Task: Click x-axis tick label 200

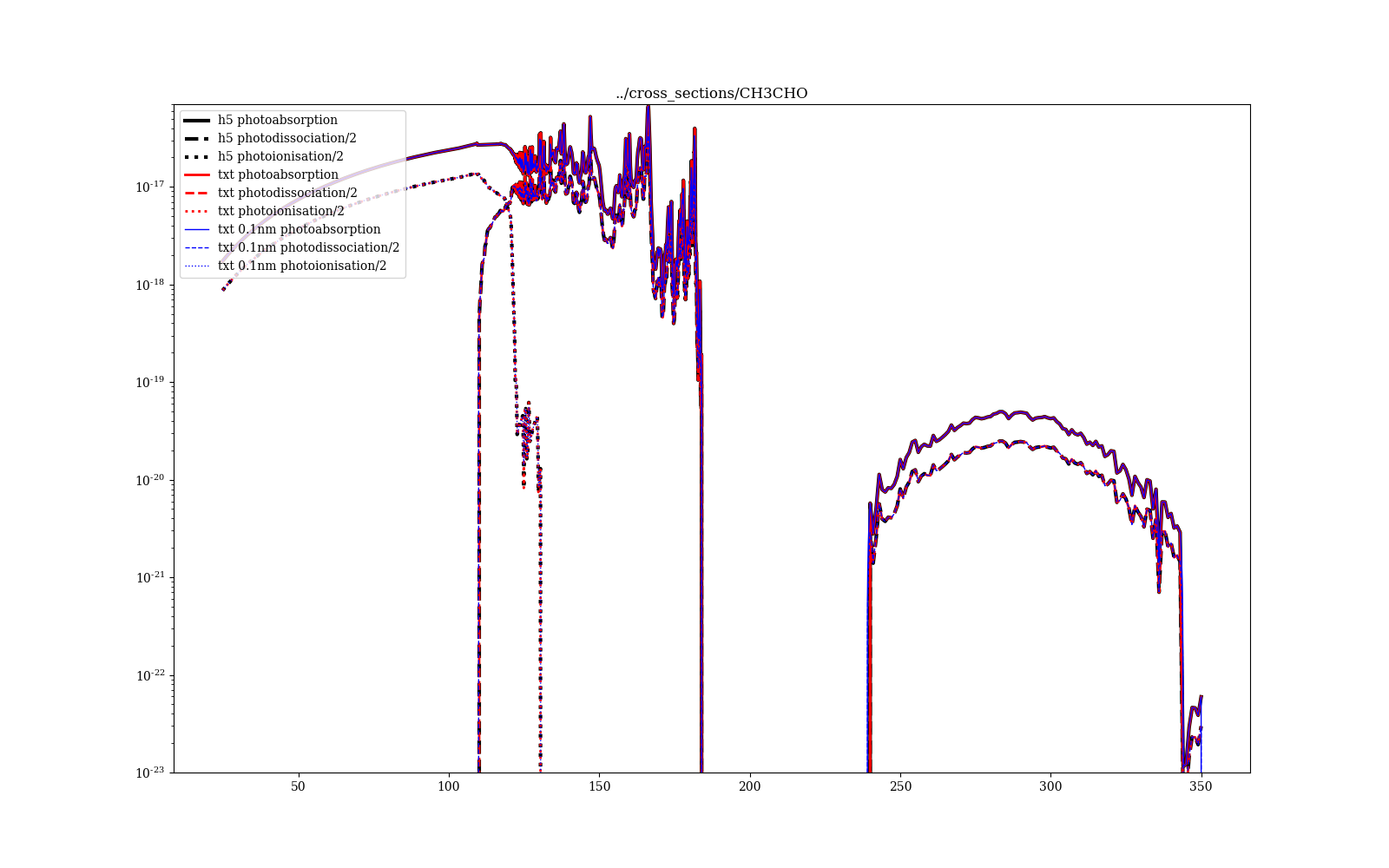Action: 749,786
